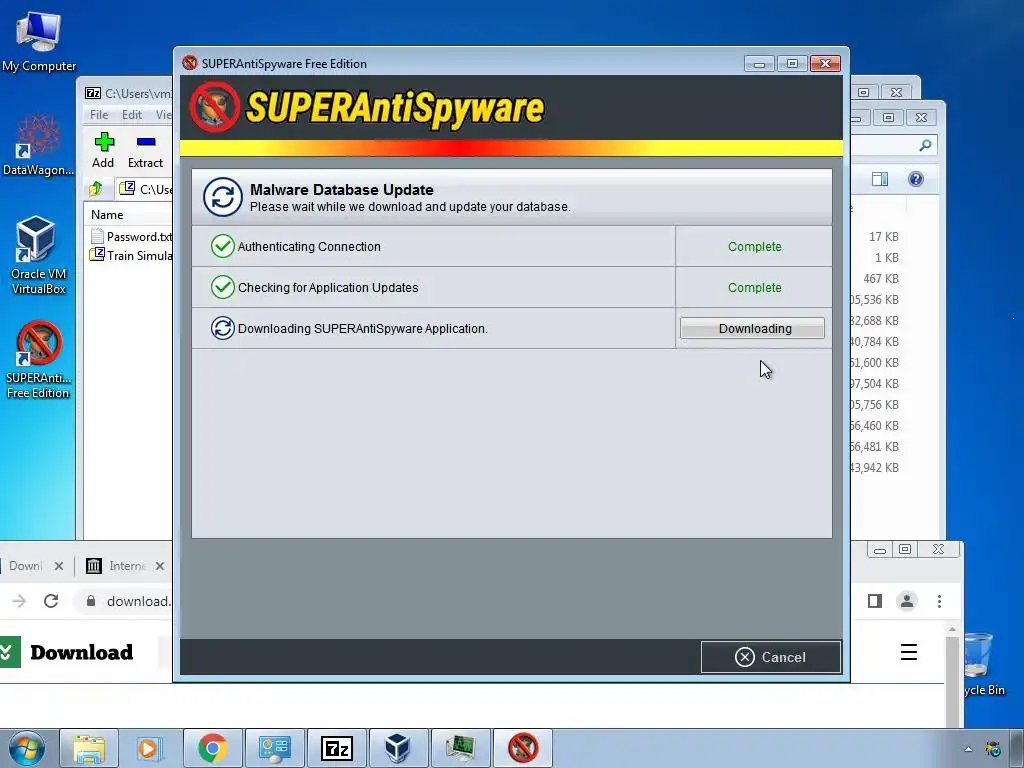Image resolution: width=1024 pixels, height=768 pixels.
Task: Select Train Simula archive in 7-Zip list
Action: [131, 255]
